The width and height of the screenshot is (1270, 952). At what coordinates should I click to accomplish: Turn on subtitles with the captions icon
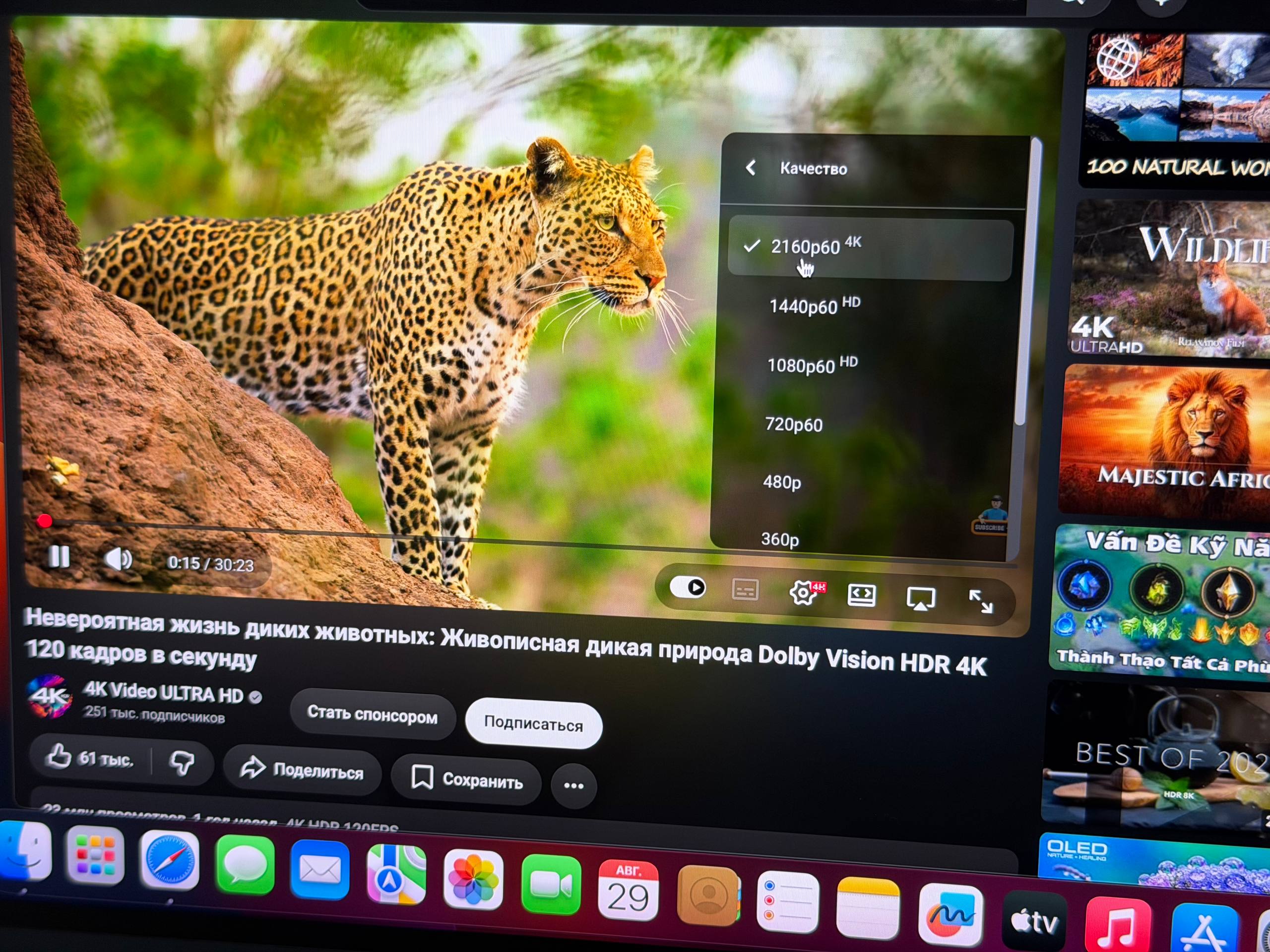[745, 590]
